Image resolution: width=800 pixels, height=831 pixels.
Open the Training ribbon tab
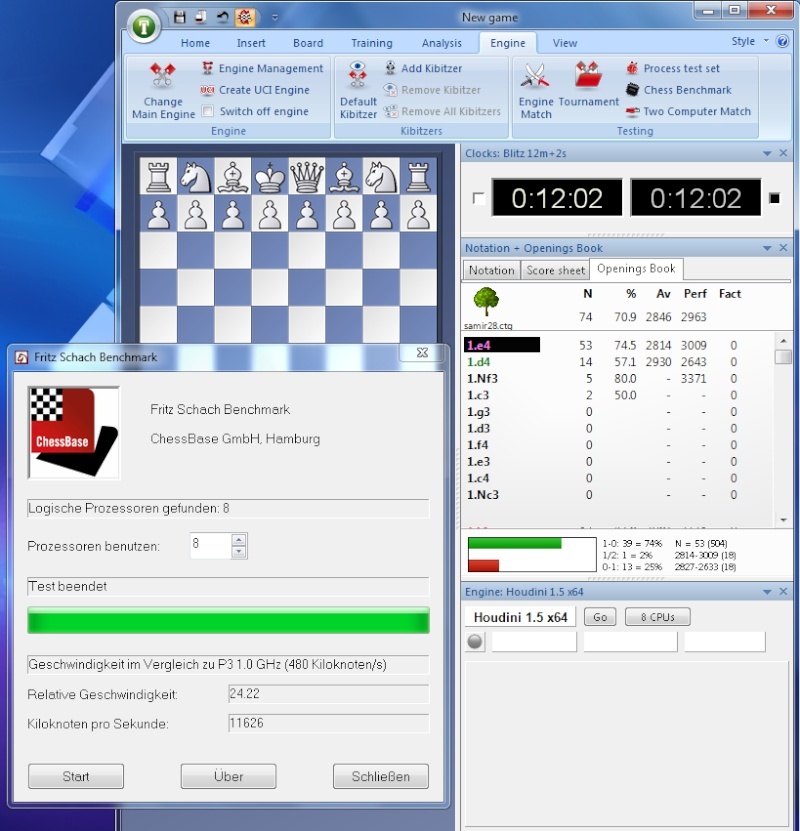coord(372,43)
